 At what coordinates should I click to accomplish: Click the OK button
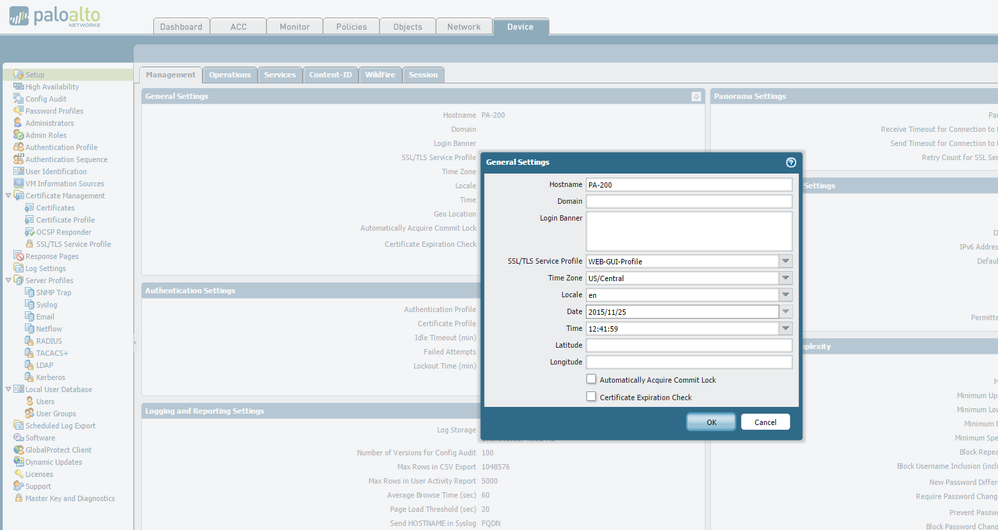[711, 422]
